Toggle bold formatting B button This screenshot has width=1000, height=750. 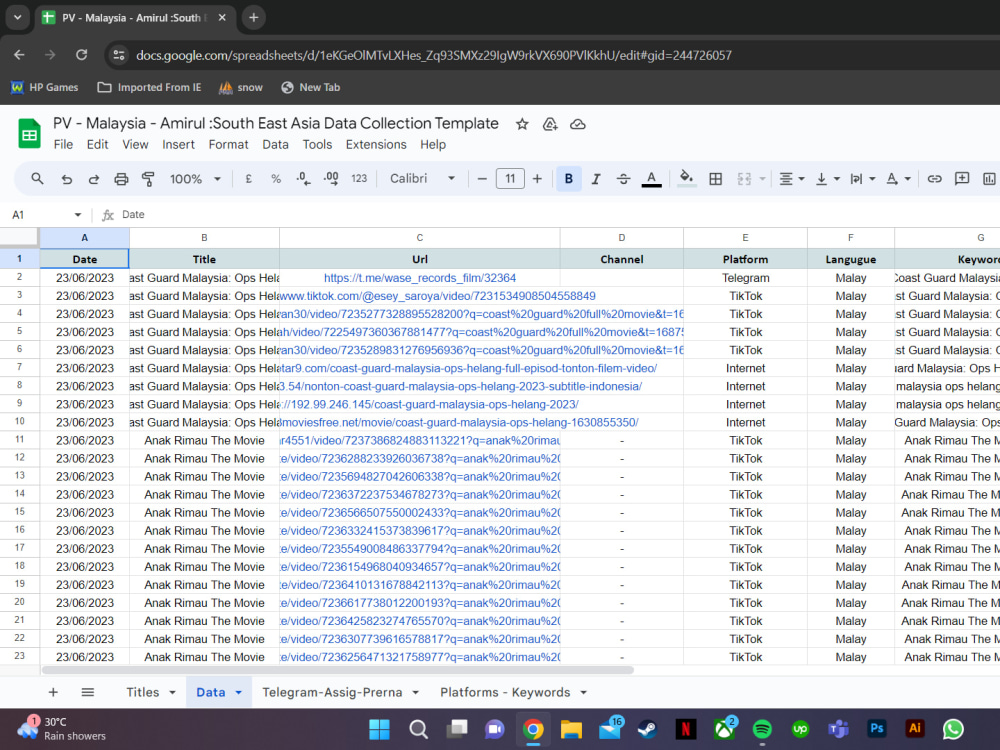pos(568,179)
